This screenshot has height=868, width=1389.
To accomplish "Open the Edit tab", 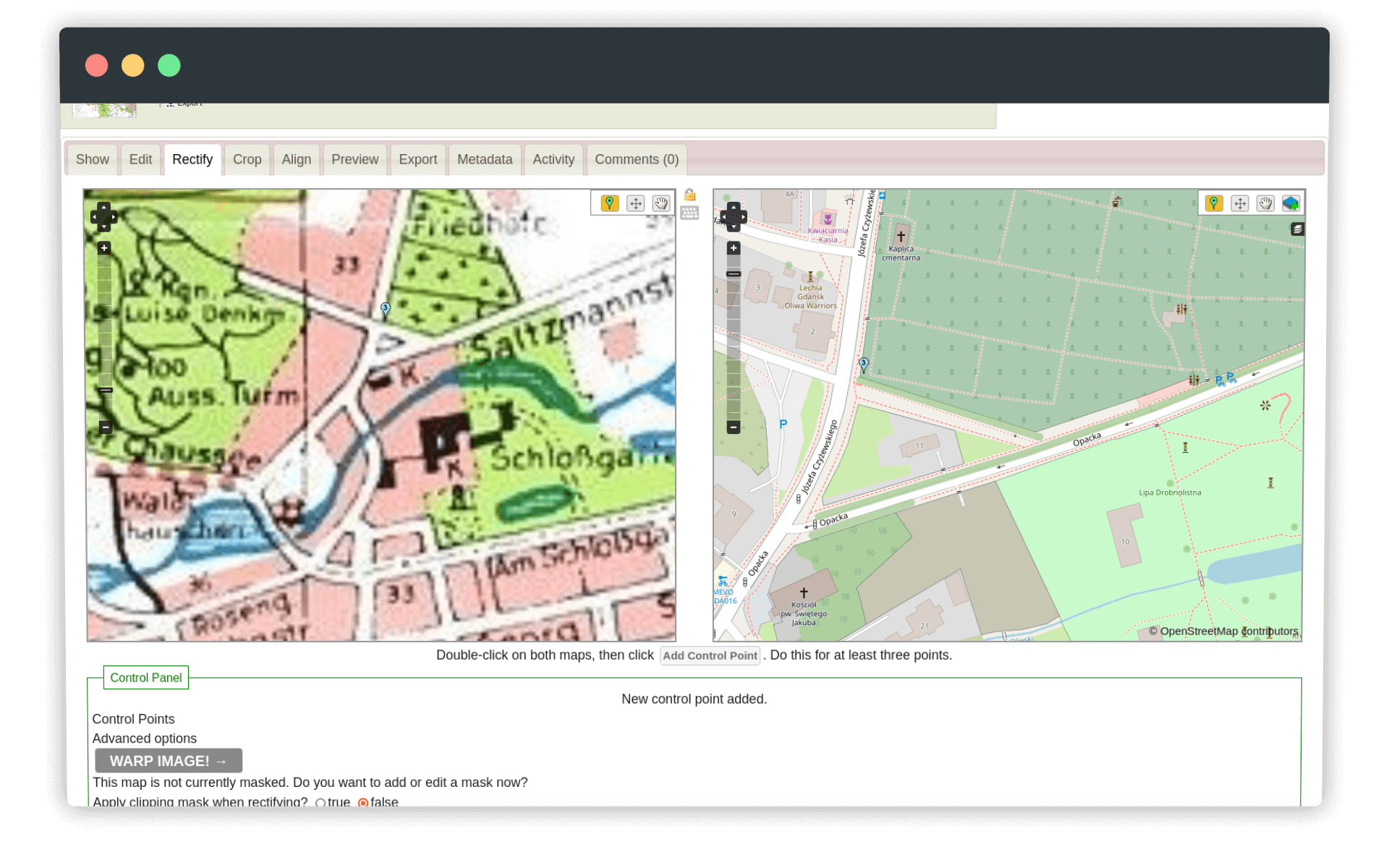I will pyautogui.click(x=140, y=159).
